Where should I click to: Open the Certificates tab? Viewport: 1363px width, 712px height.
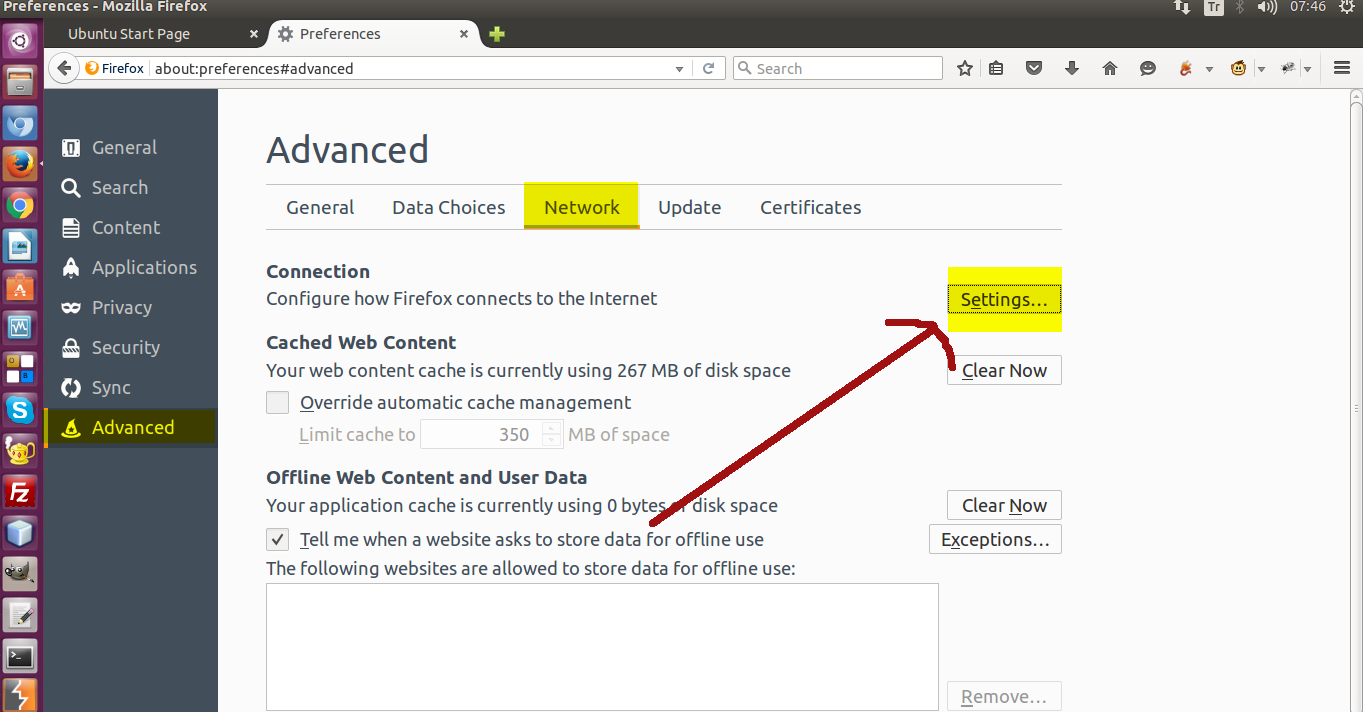811,208
